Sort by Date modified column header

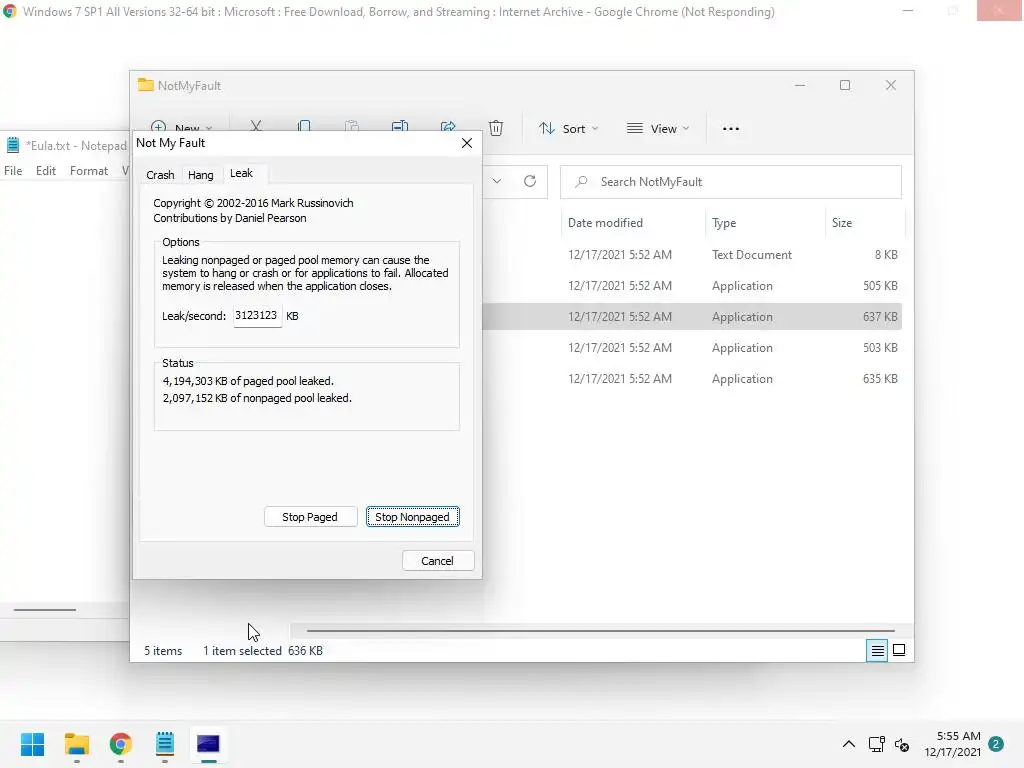pos(632,223)
